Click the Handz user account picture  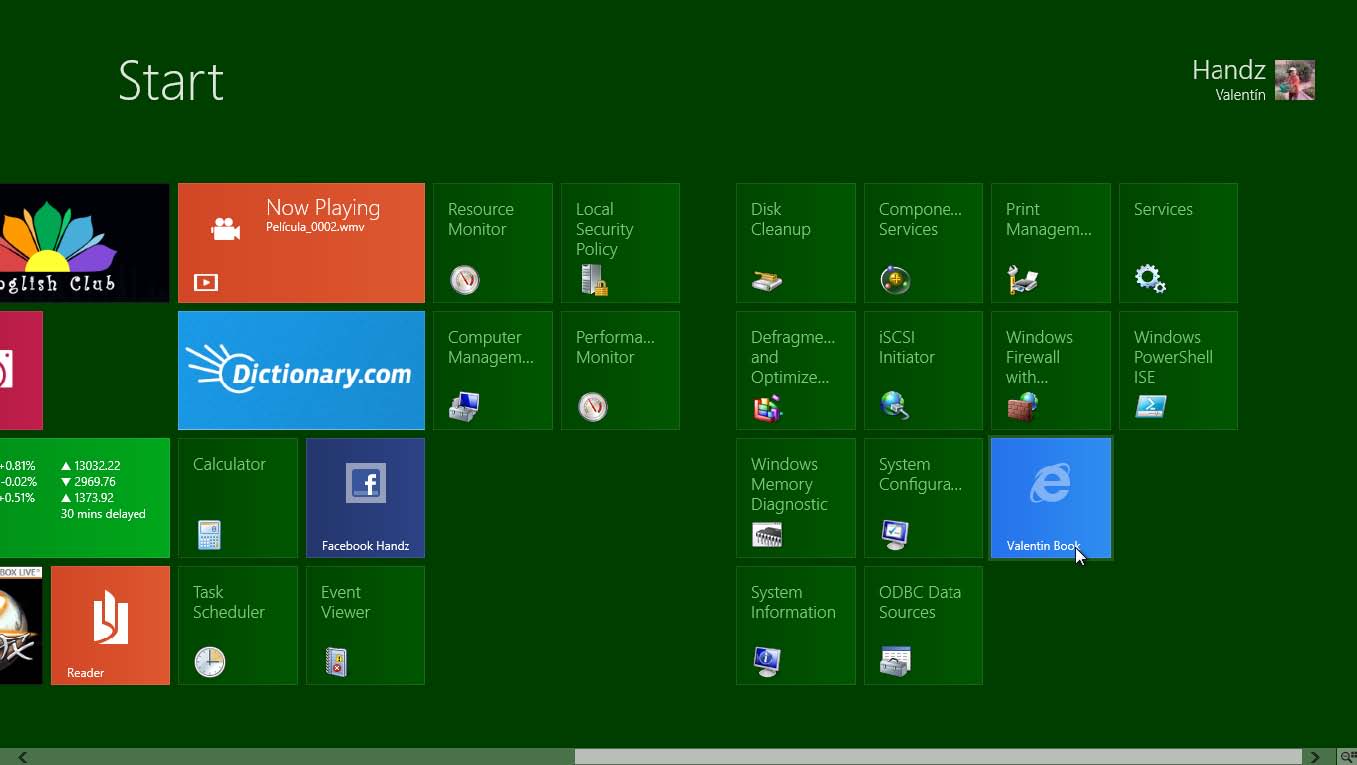[1294, 81]
